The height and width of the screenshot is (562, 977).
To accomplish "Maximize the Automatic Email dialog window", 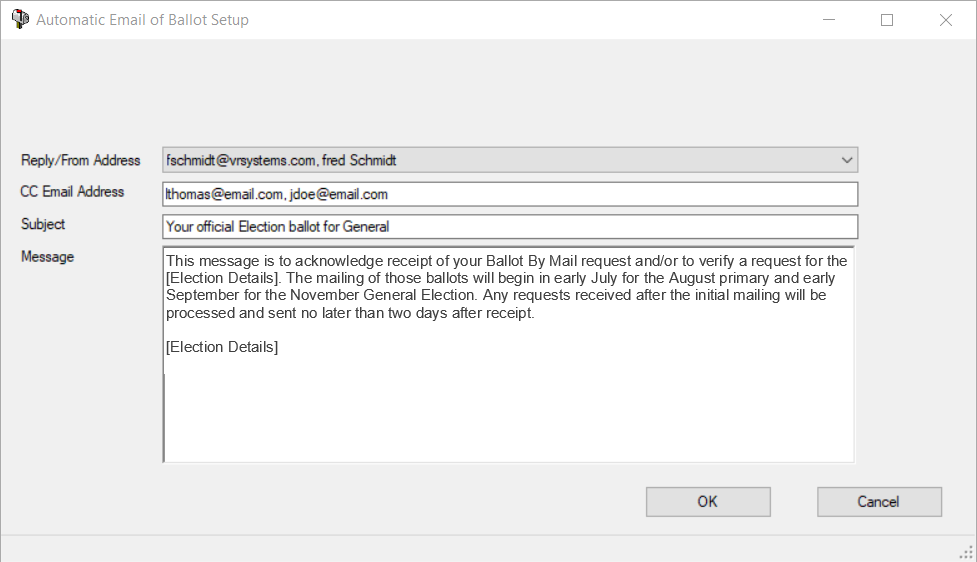I will tap(887, 20).
